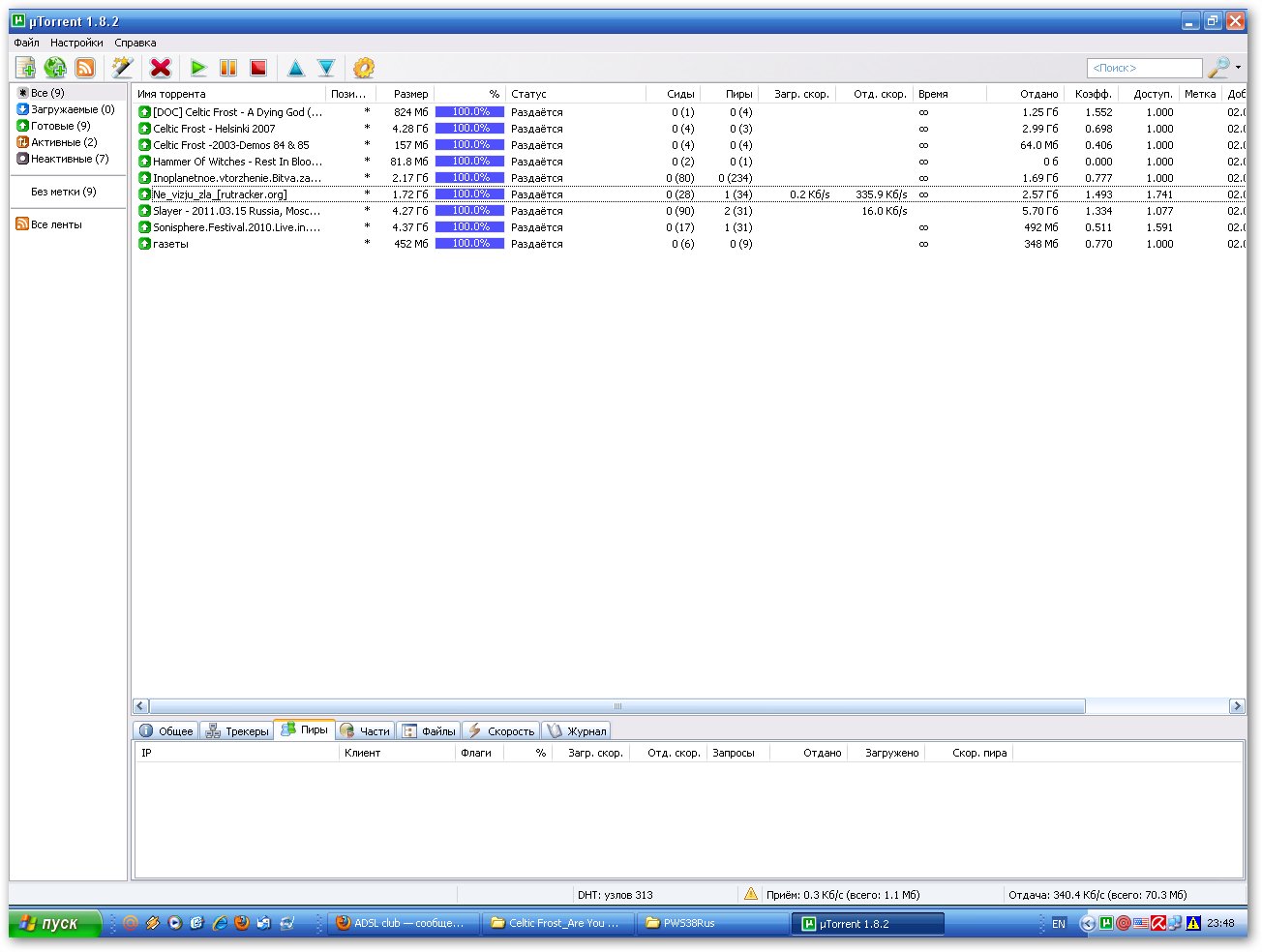Click progress bar of Slayer torrent
Screen dimensions: 1262x952
469,211
